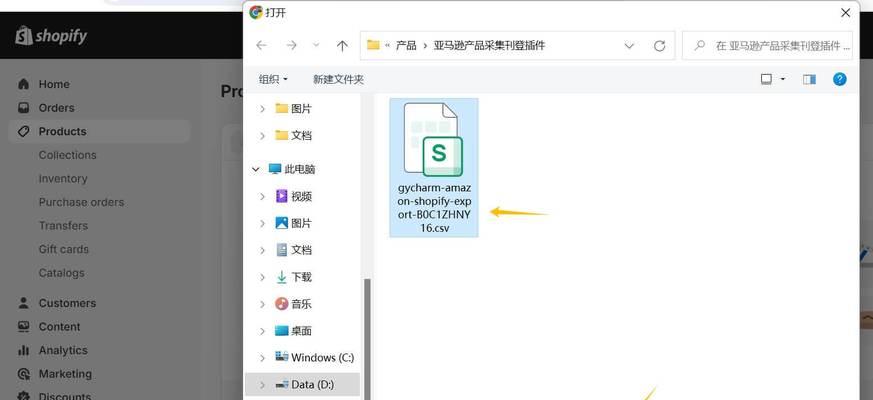Expand the top 文档 folder in the tree
873x400 pixels.
(x=262, y=135)
